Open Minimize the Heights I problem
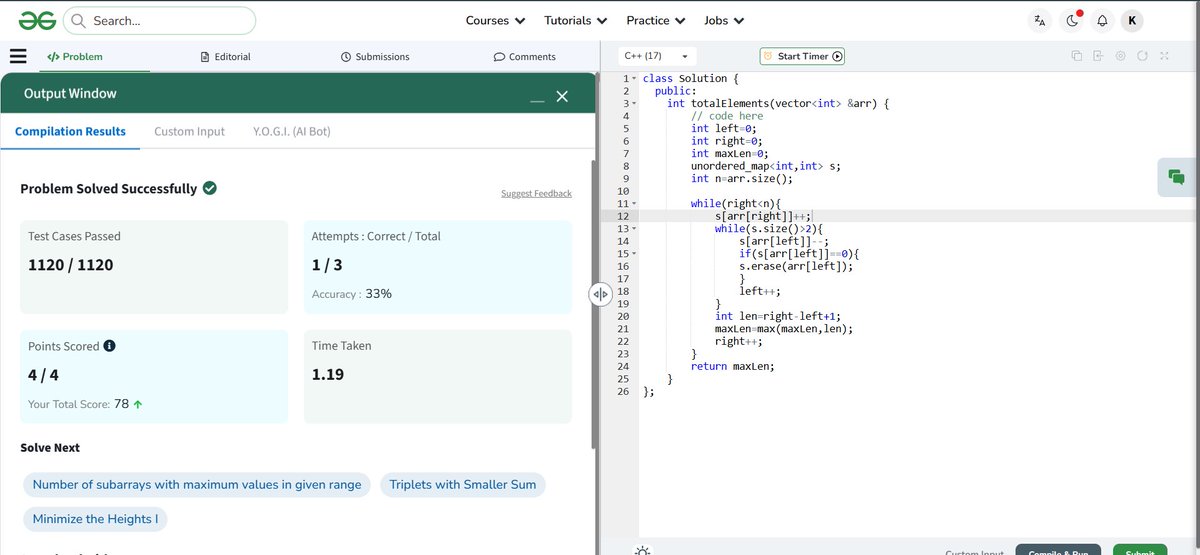1200x555 pixels. point(95,519)
